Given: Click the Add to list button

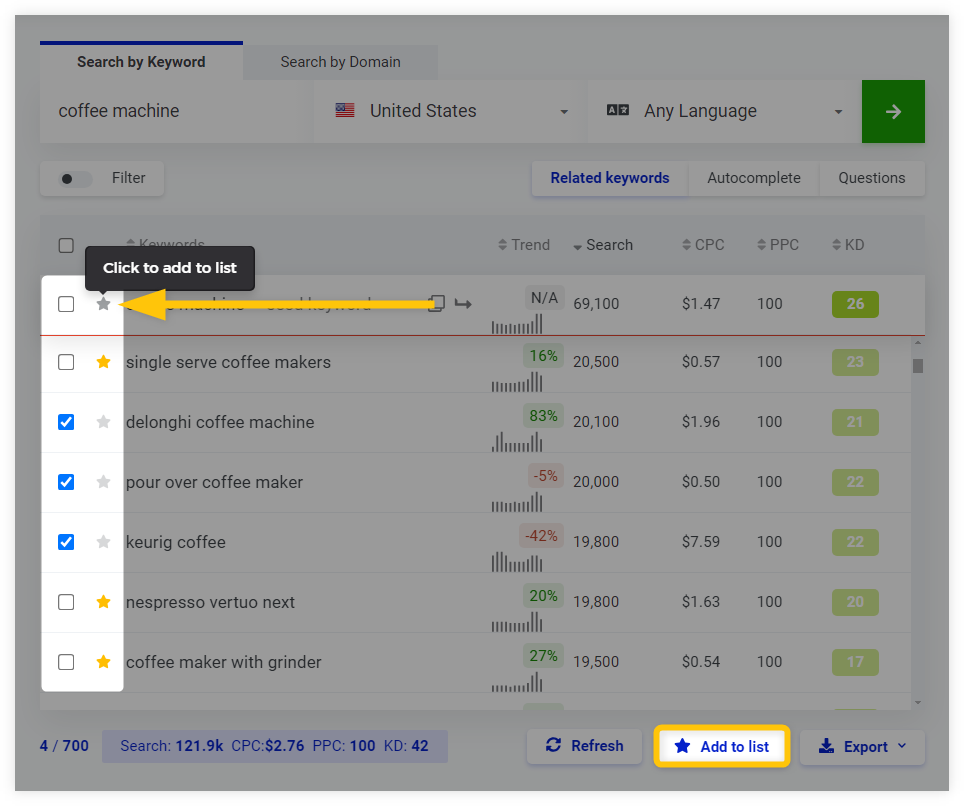Looking at the screenshot, I should (722, 746).
